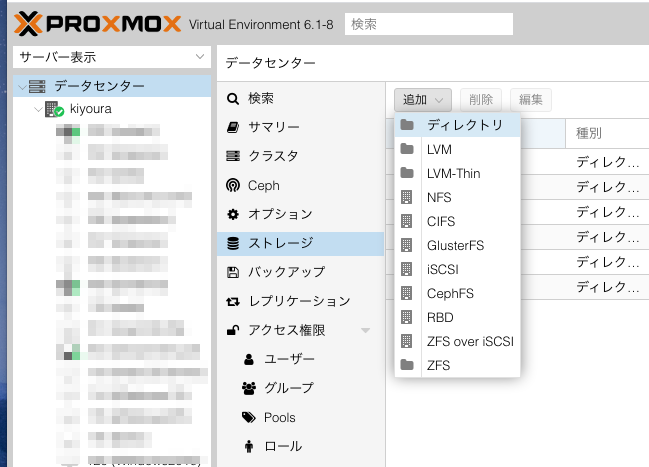Click the database icon for ストレージ

(x=233, y=243)
